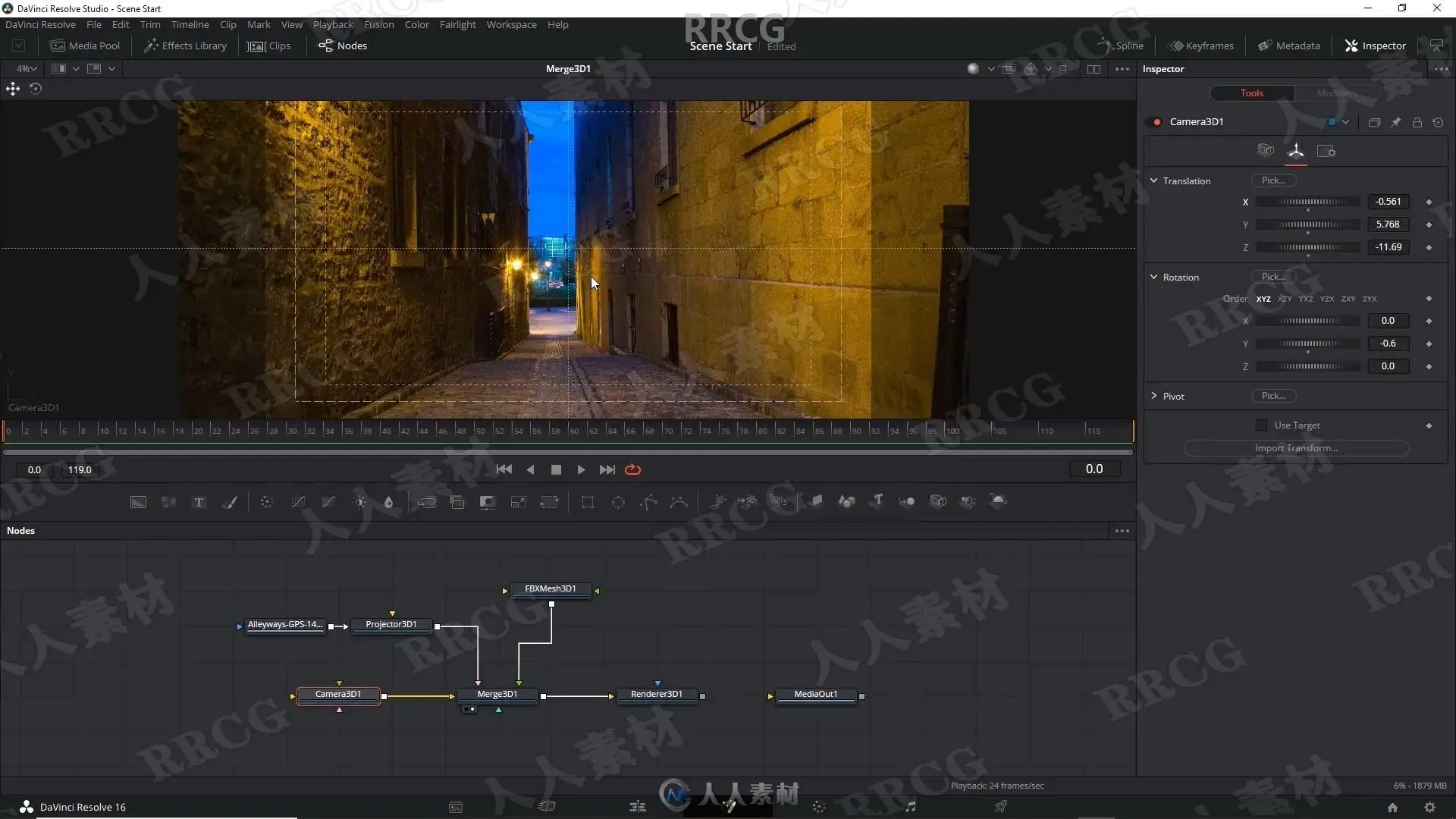Adjust the Translation X slider
Image resolution: width=1456 pixels, height=819 pixels.
(1308, 202)
